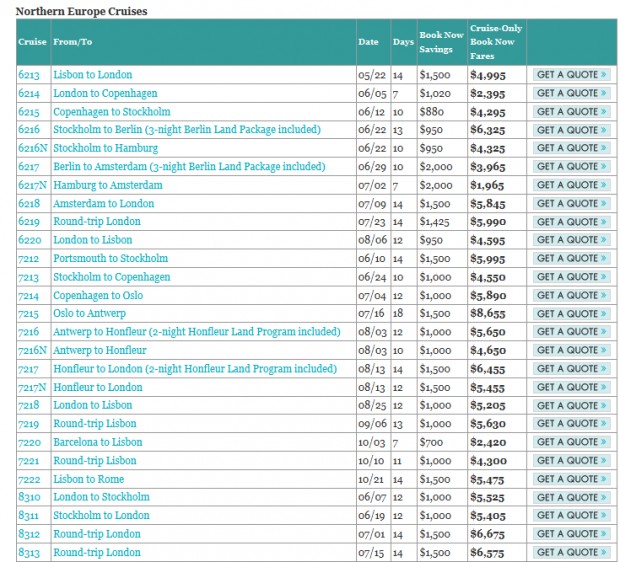Request quote for cruise 7217N Honfleur to London
The width and height of the screenshot is (620, 562).
tap(571, 387)
